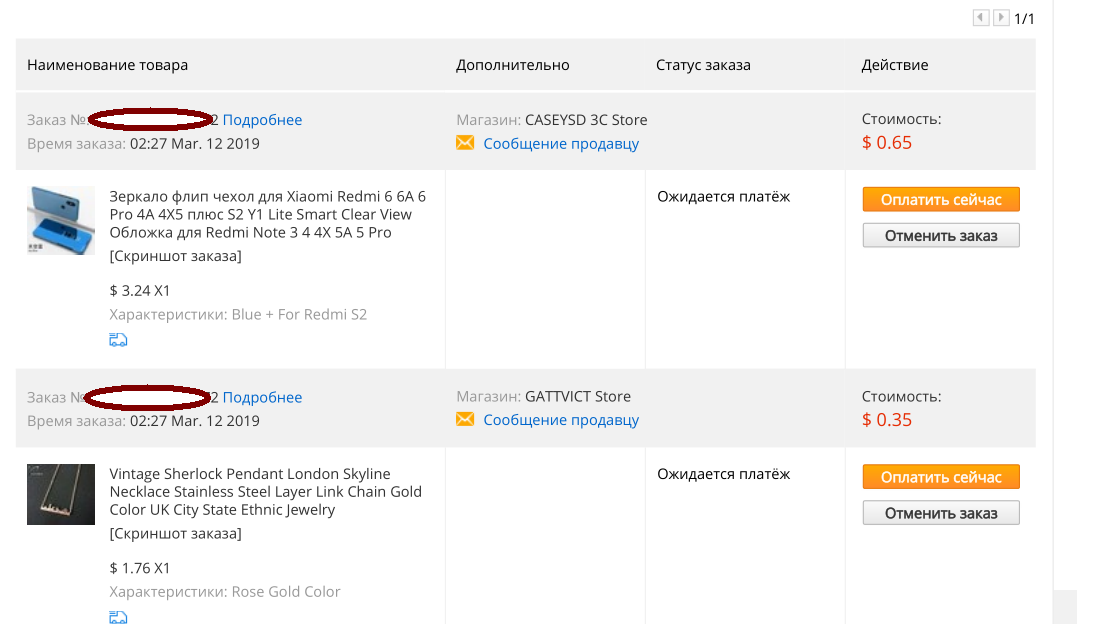Open Подробнее details for second order
Viewport: 1096px width, 624px height.
(x=262, y=397)
